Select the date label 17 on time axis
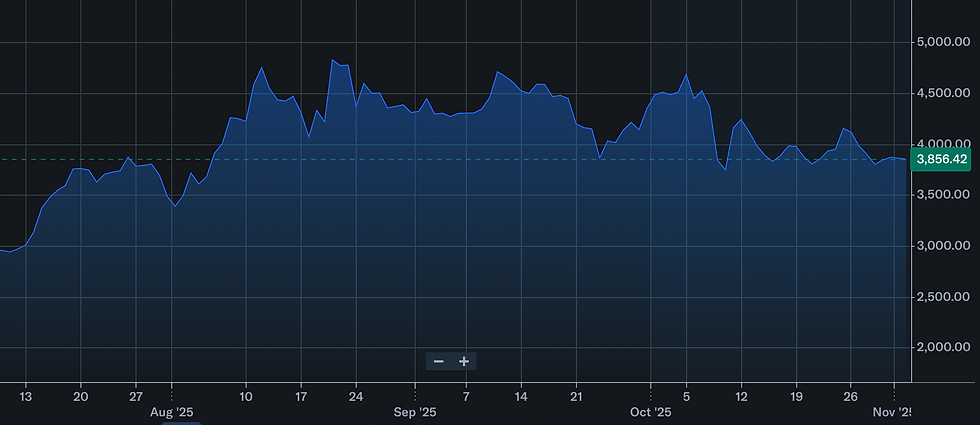980x425 pixels. coord(301,396)
